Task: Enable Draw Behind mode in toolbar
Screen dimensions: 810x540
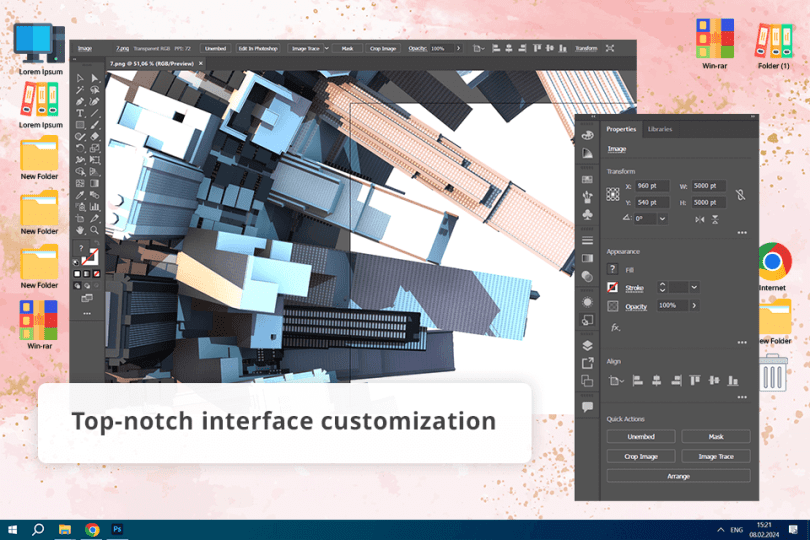Action: click(87, 285)
